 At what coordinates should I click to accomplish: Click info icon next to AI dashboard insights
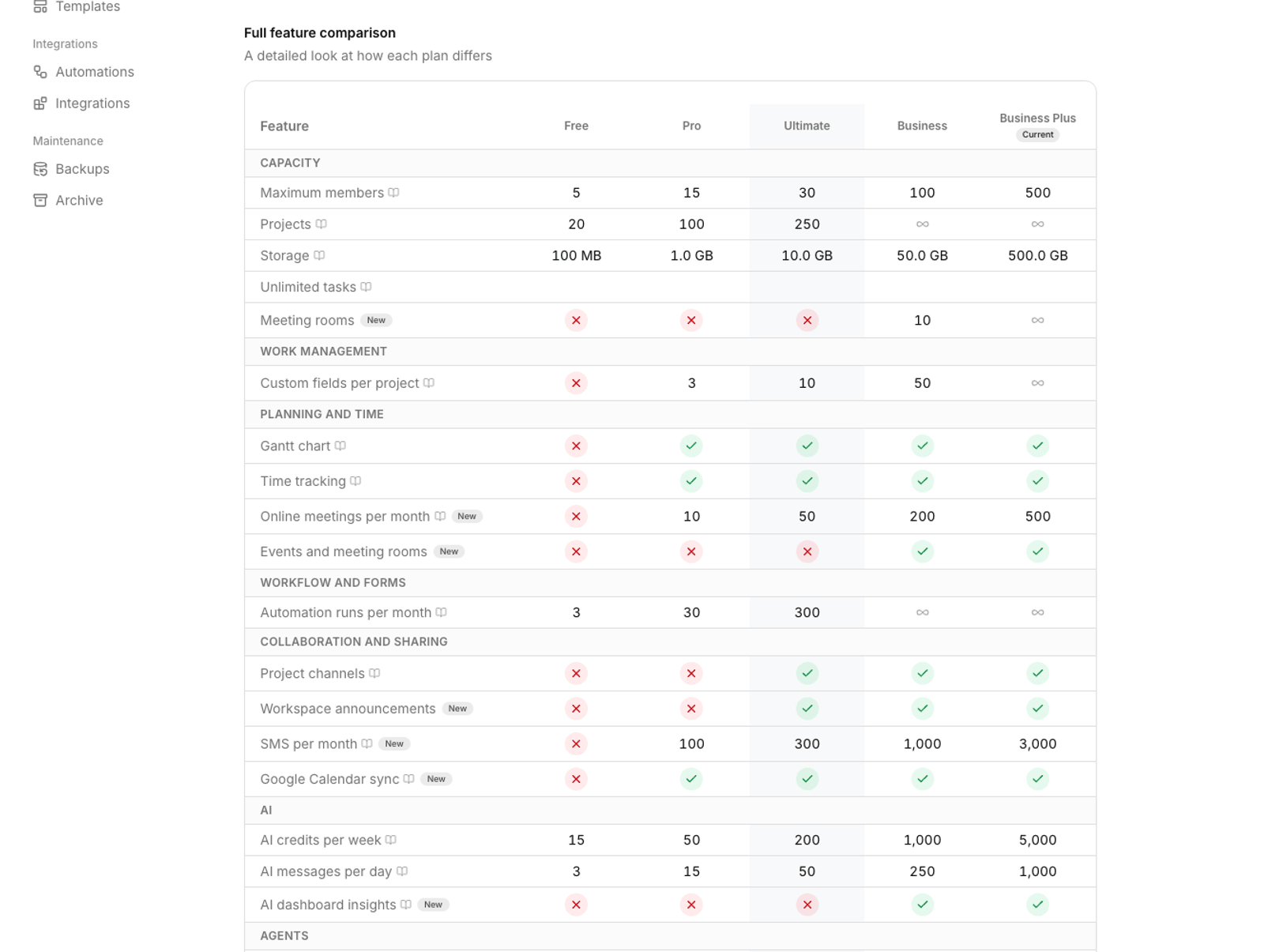[x=406, y=905]
